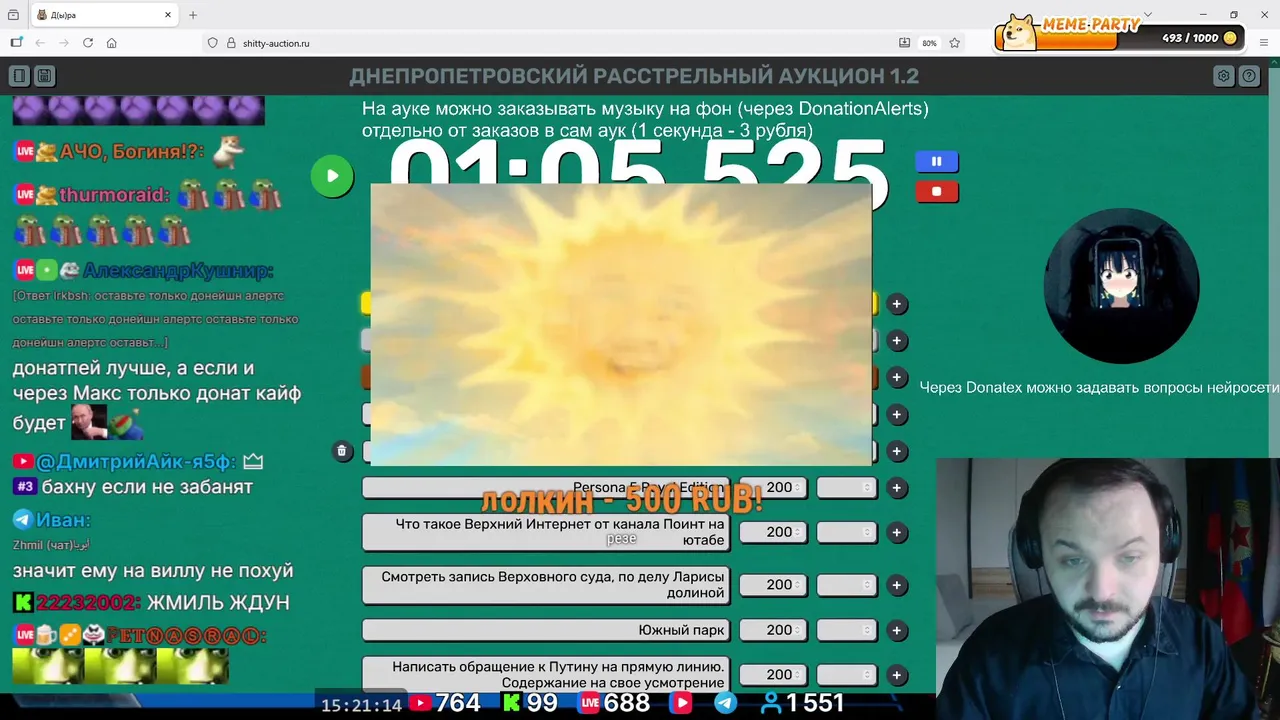Click the sun video overlay
This screenshot has height=720, width=1280.
621,324
